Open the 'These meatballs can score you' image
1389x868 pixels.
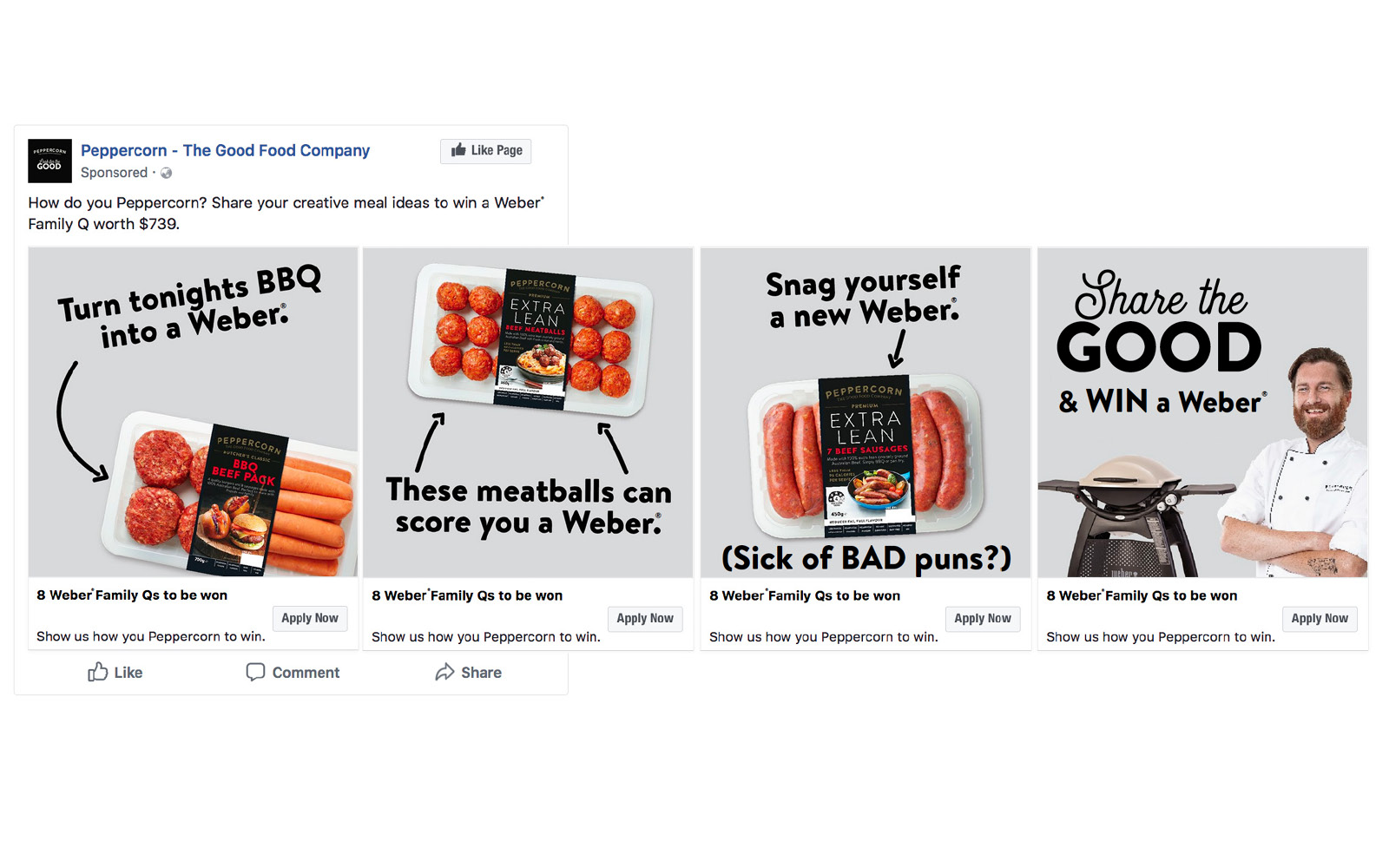pyautogui.click(x=528, y=412)
